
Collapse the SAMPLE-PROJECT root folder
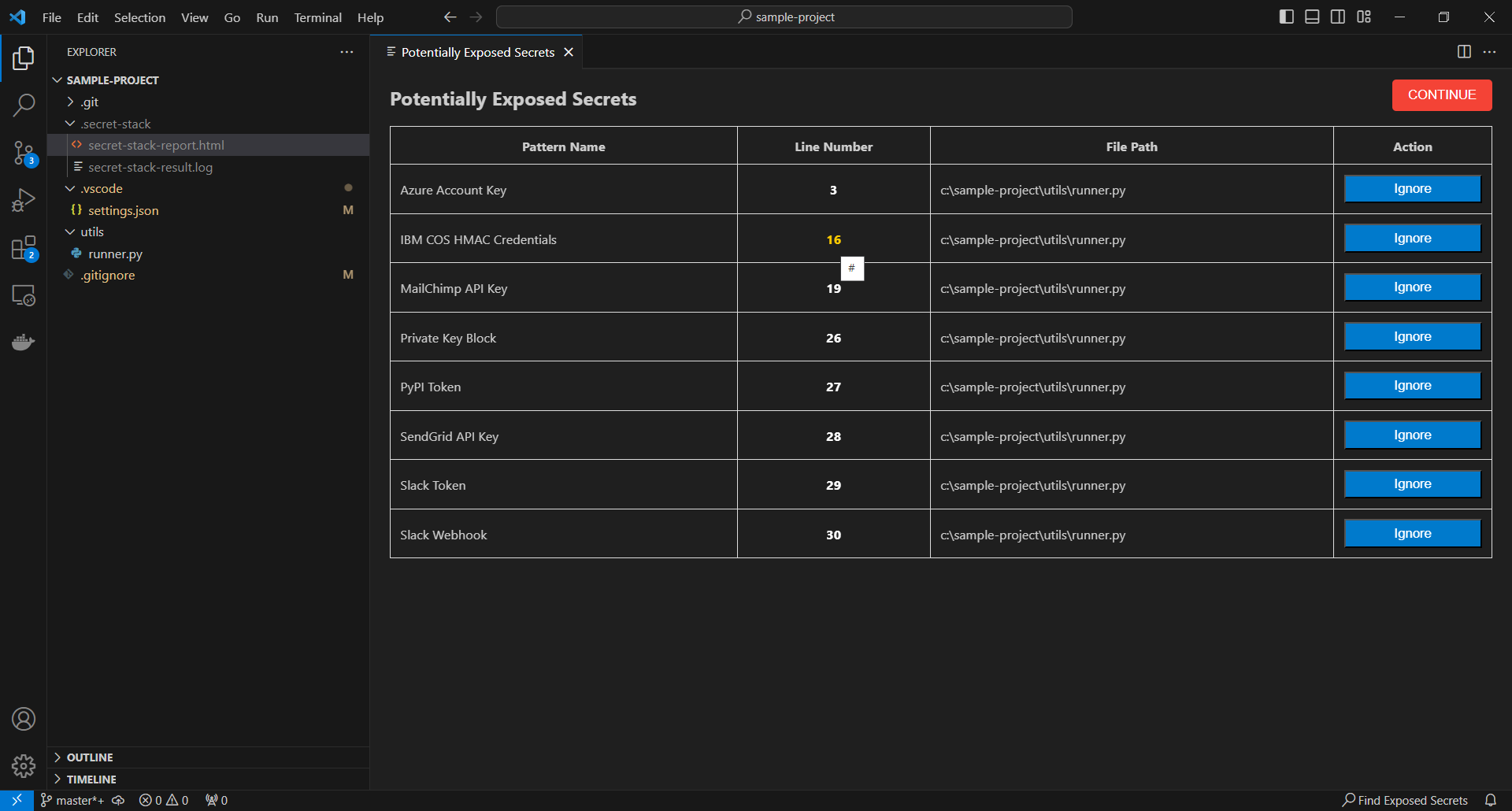[x=57, y=80]
